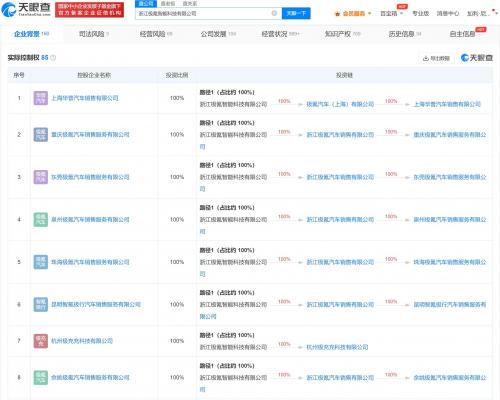Click the 实际控制权 section title

point(24,58)
